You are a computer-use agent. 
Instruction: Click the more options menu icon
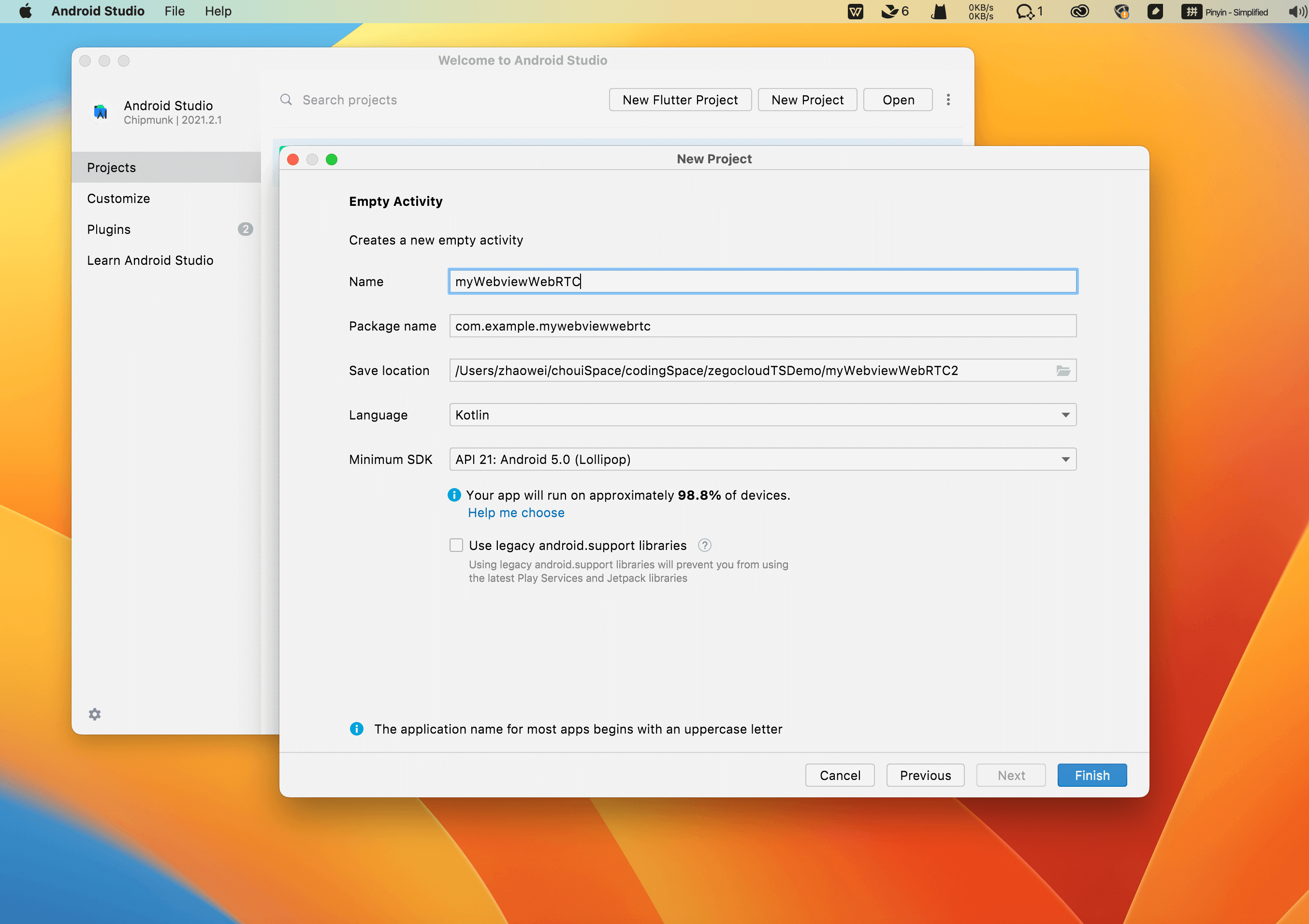pos(948,99)
